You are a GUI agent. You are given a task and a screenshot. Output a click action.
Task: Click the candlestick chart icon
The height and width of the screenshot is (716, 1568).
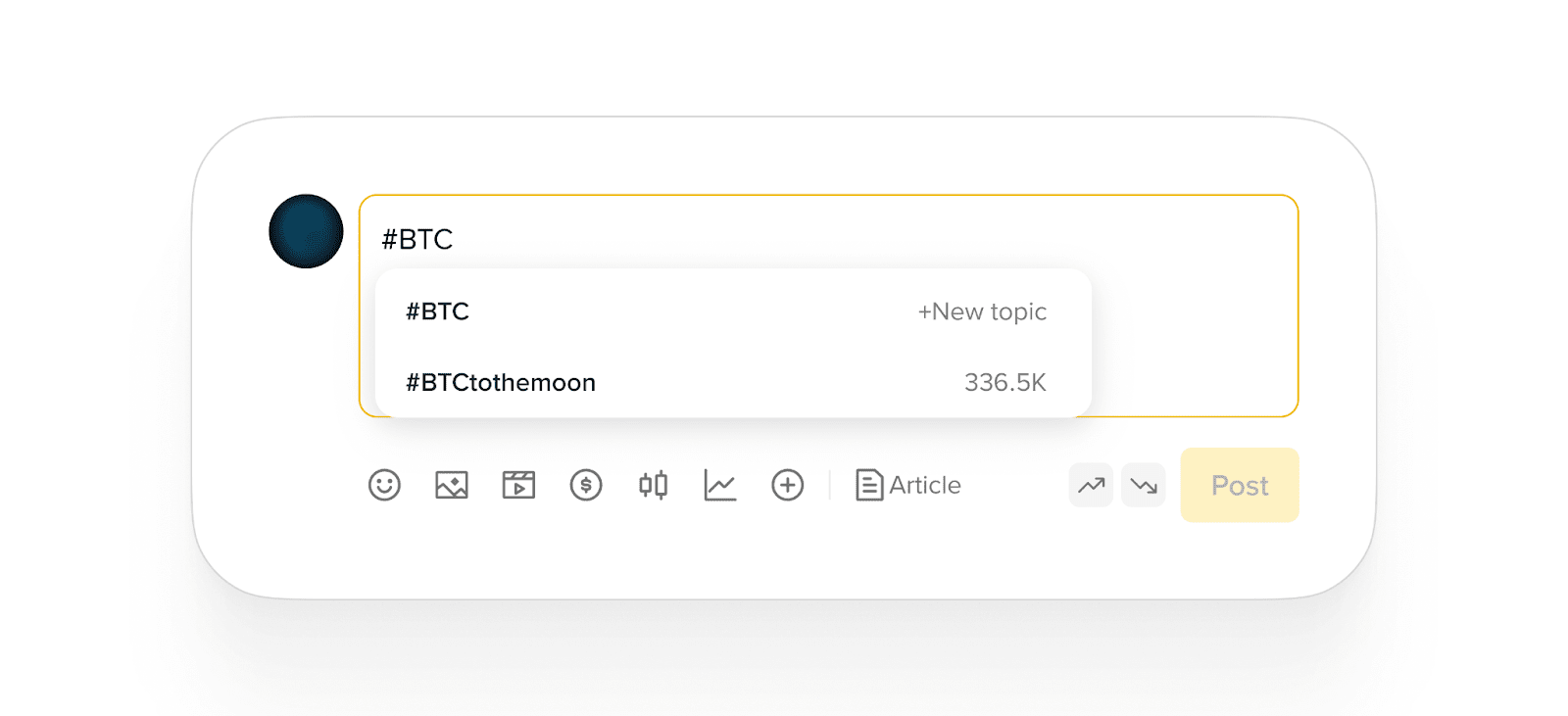[x=653, y=485]
